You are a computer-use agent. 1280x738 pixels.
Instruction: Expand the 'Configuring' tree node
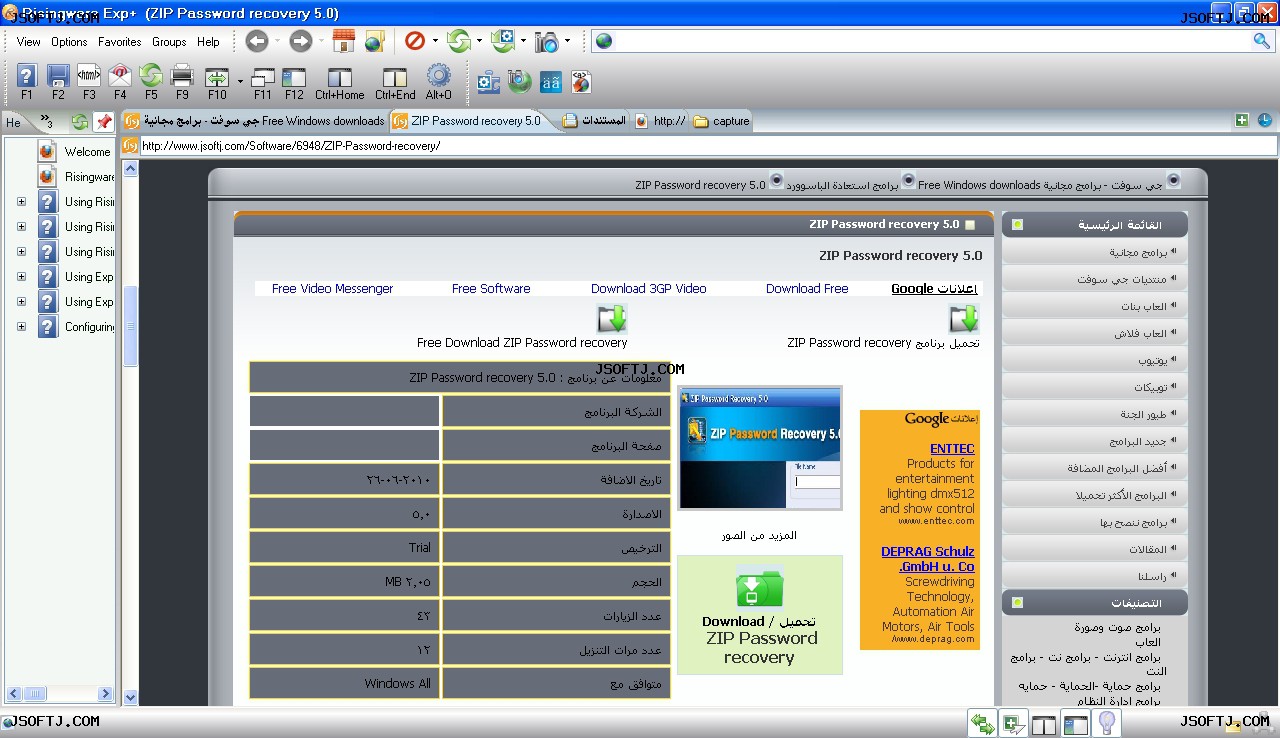(22, 326)
